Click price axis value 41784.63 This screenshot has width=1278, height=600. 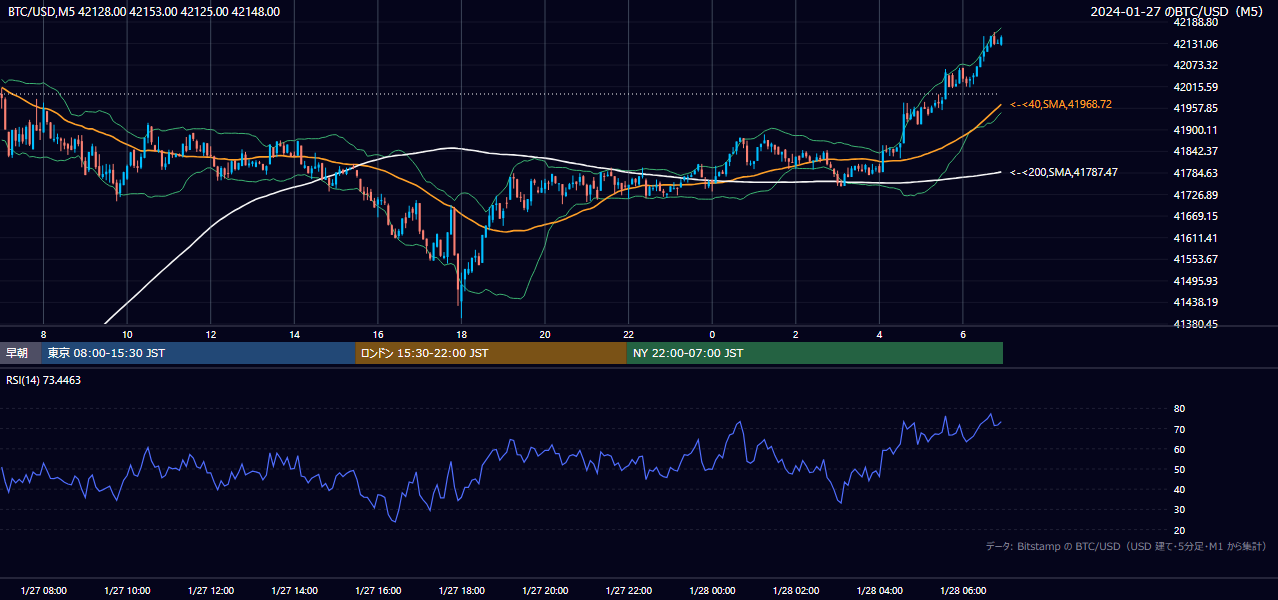(1195, 173)
